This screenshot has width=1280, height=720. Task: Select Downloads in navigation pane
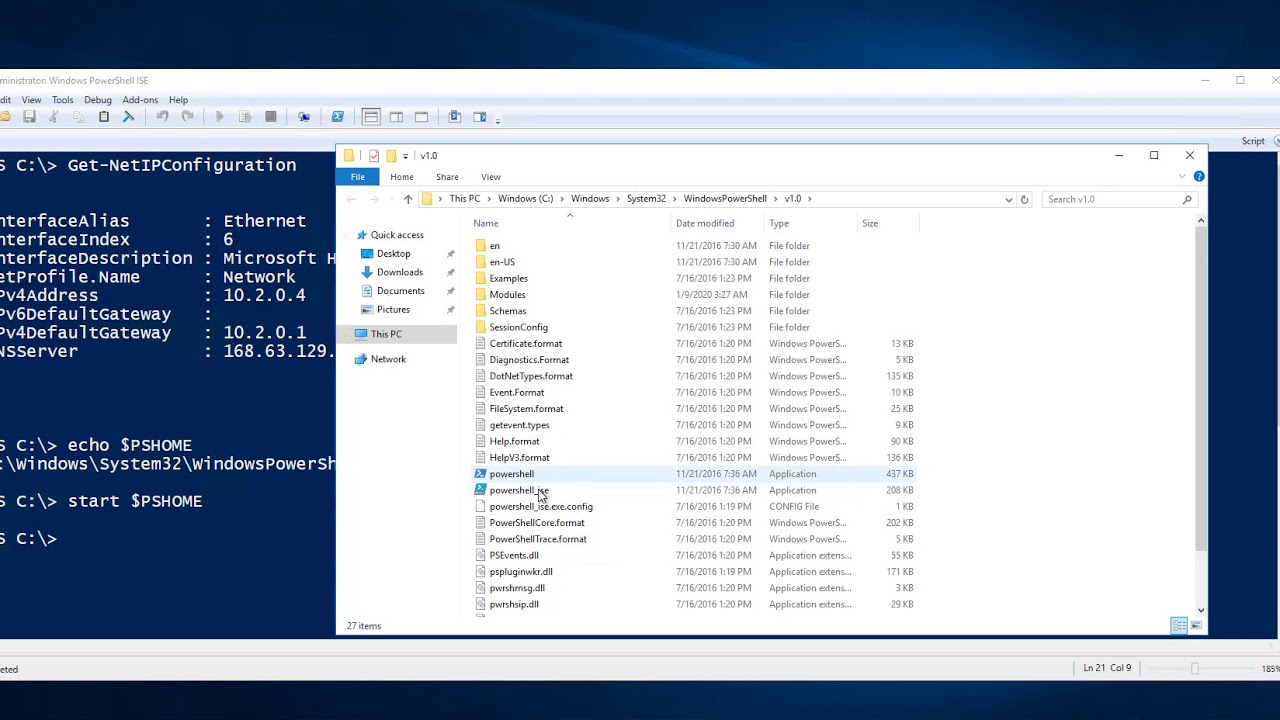click(x=399, y=272)
